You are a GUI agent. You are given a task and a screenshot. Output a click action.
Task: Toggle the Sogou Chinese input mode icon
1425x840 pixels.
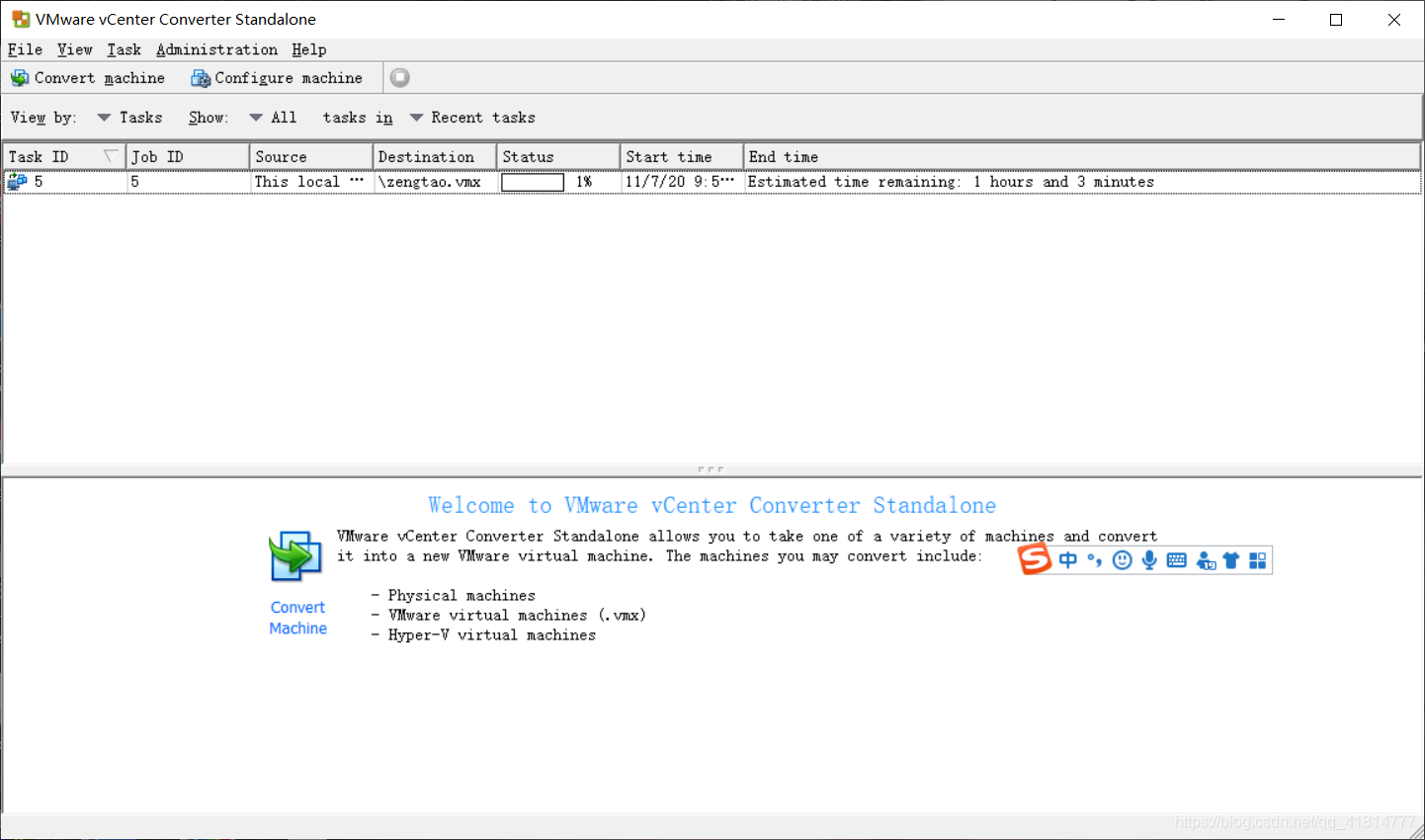1068,560
